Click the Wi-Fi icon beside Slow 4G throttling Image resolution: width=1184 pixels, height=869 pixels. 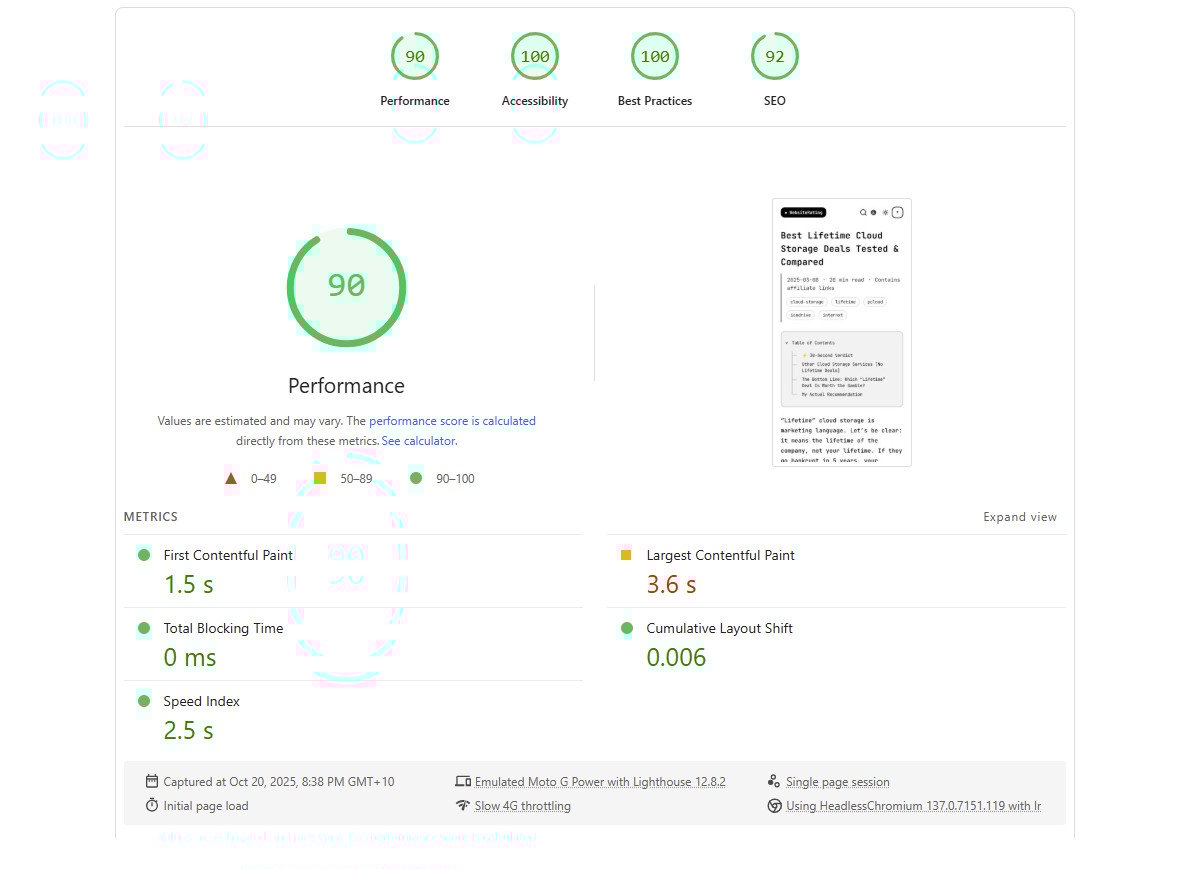coord(462,806)
